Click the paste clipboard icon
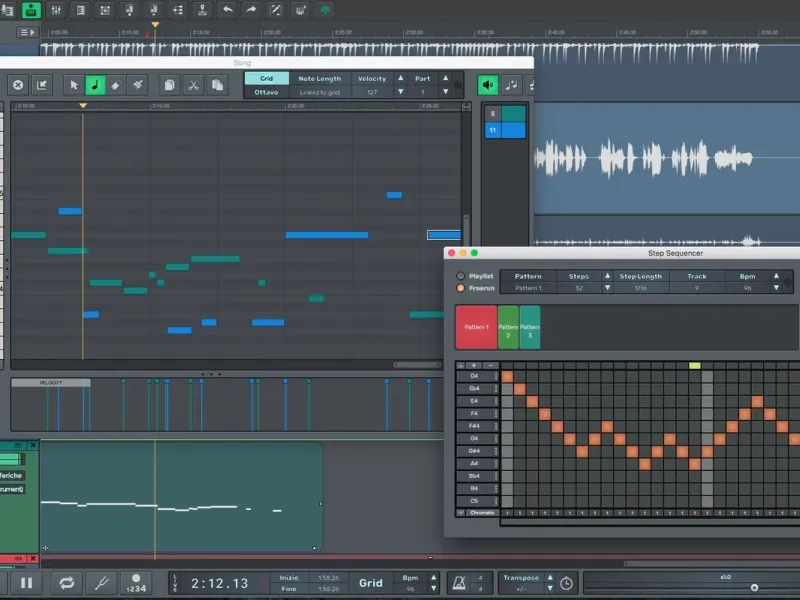Viewport: 800px width, 600px height. click(x=216, y=85)
